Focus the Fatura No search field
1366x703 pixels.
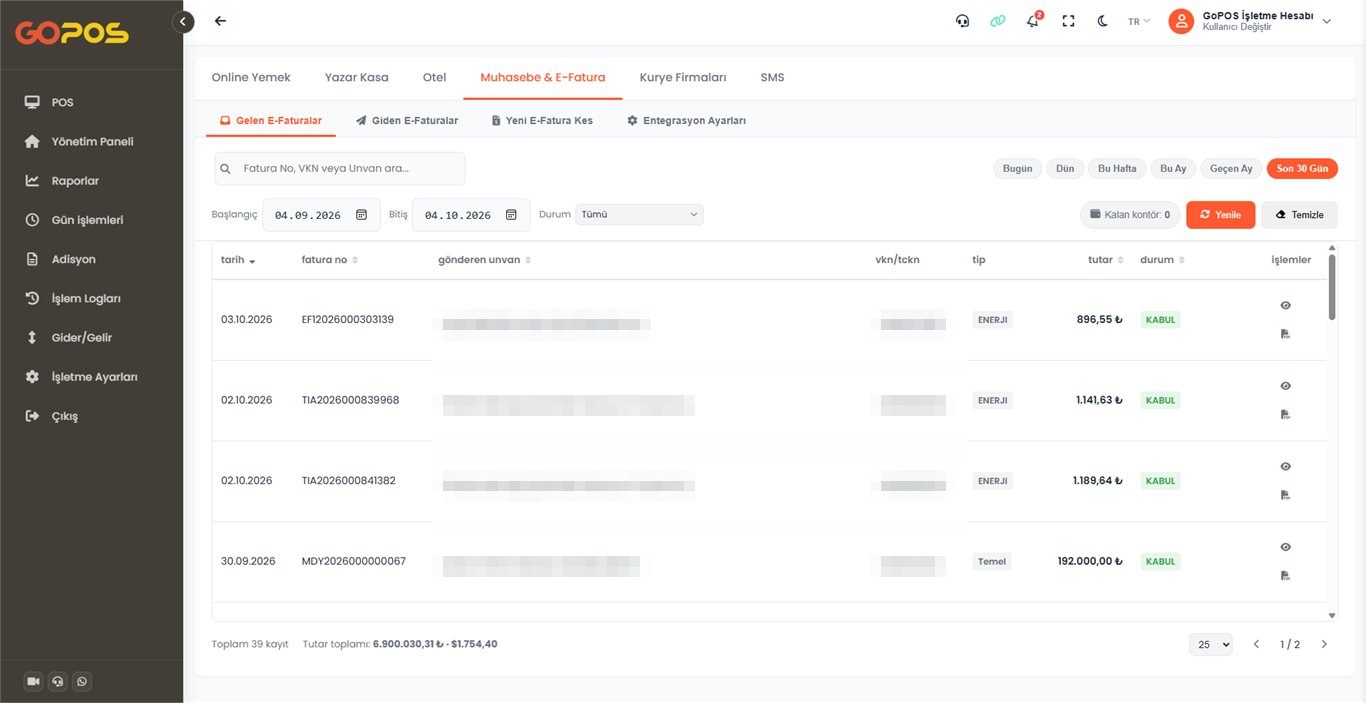[x=340, y=169]
